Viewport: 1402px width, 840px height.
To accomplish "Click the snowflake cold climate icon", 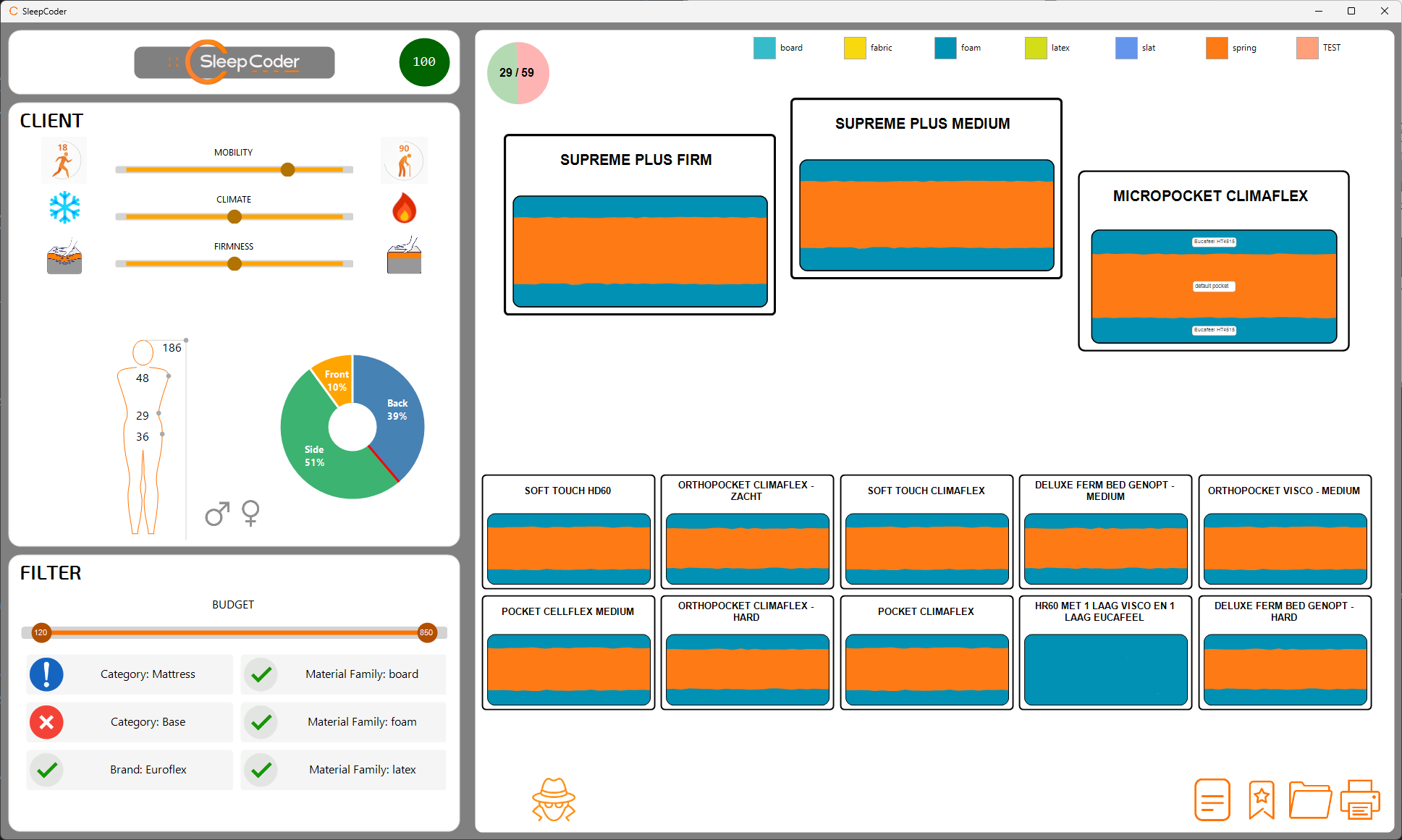I will click(x=64, y=208).
